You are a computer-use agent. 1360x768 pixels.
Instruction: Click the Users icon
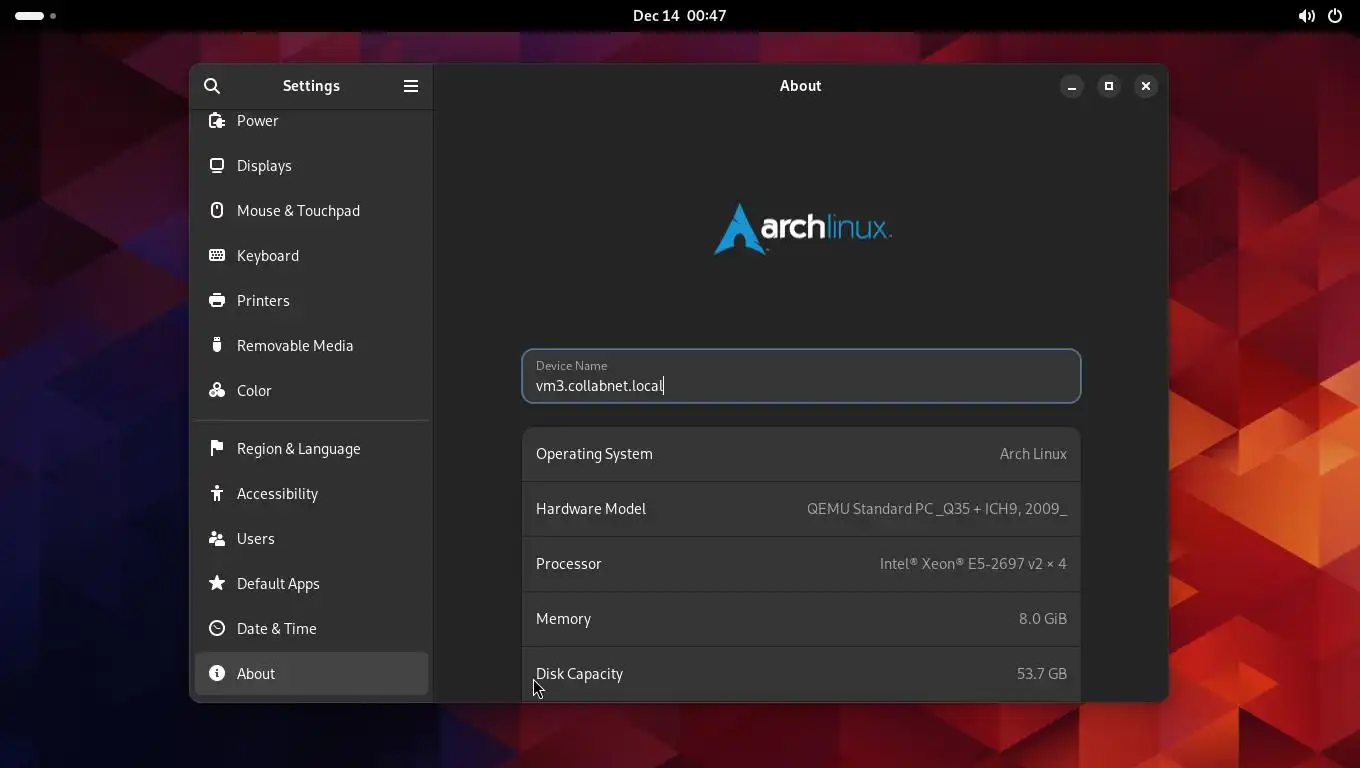217,539
